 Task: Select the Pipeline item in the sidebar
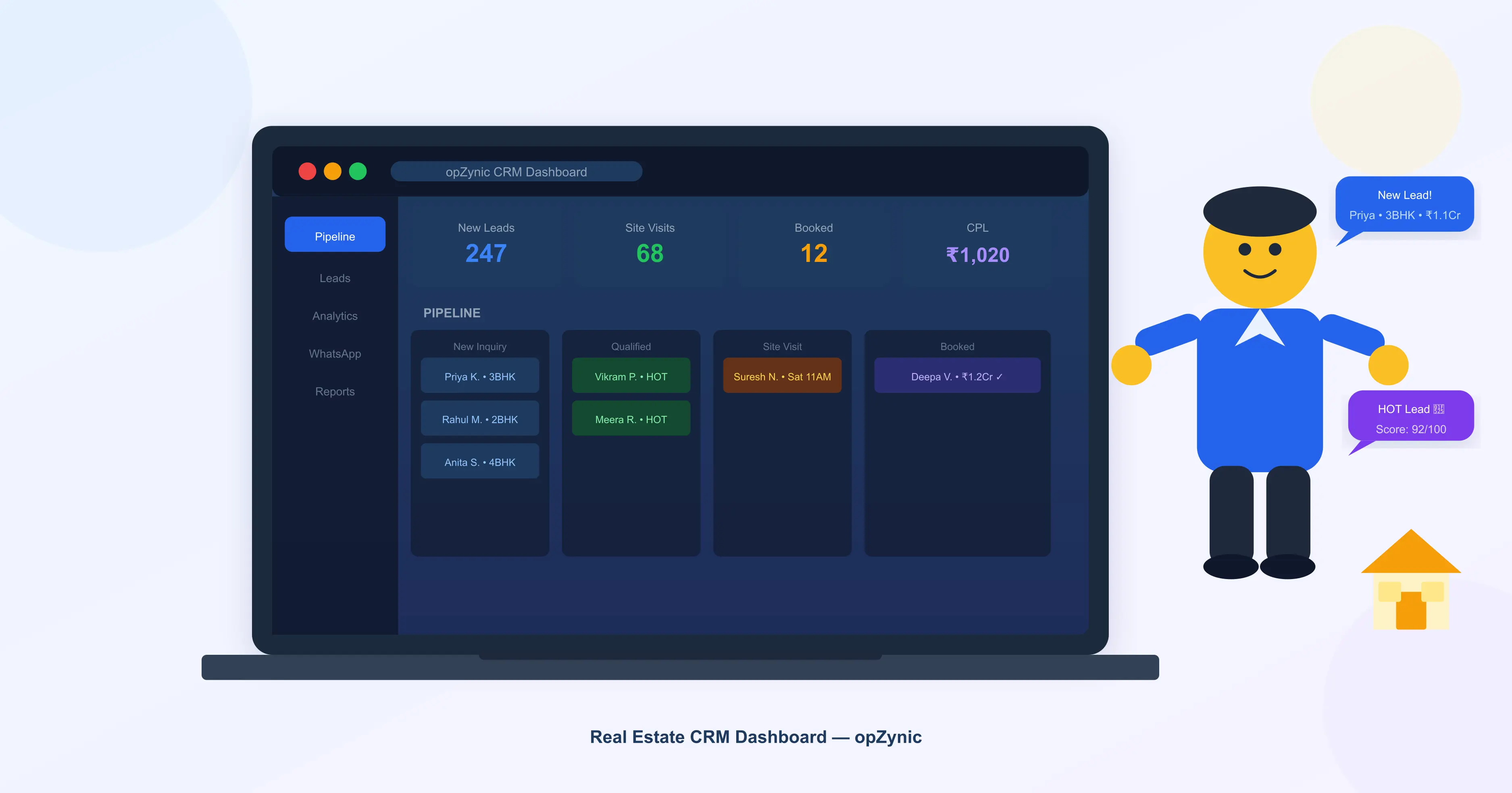(335, 235)
